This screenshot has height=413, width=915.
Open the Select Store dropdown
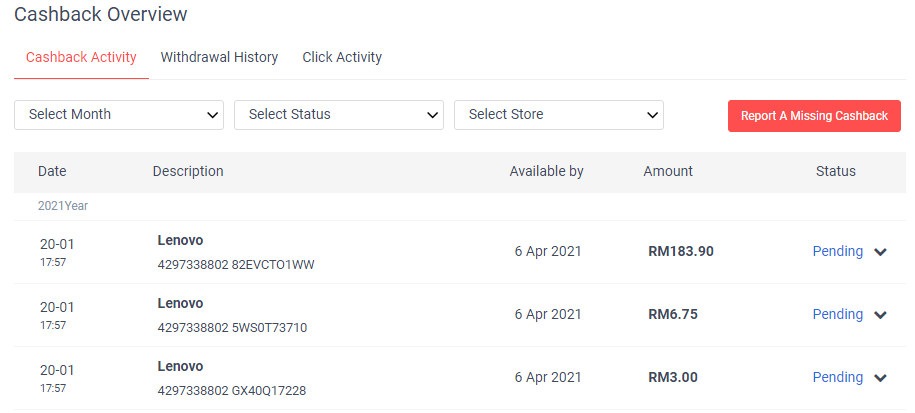click(x=559, y=115)
